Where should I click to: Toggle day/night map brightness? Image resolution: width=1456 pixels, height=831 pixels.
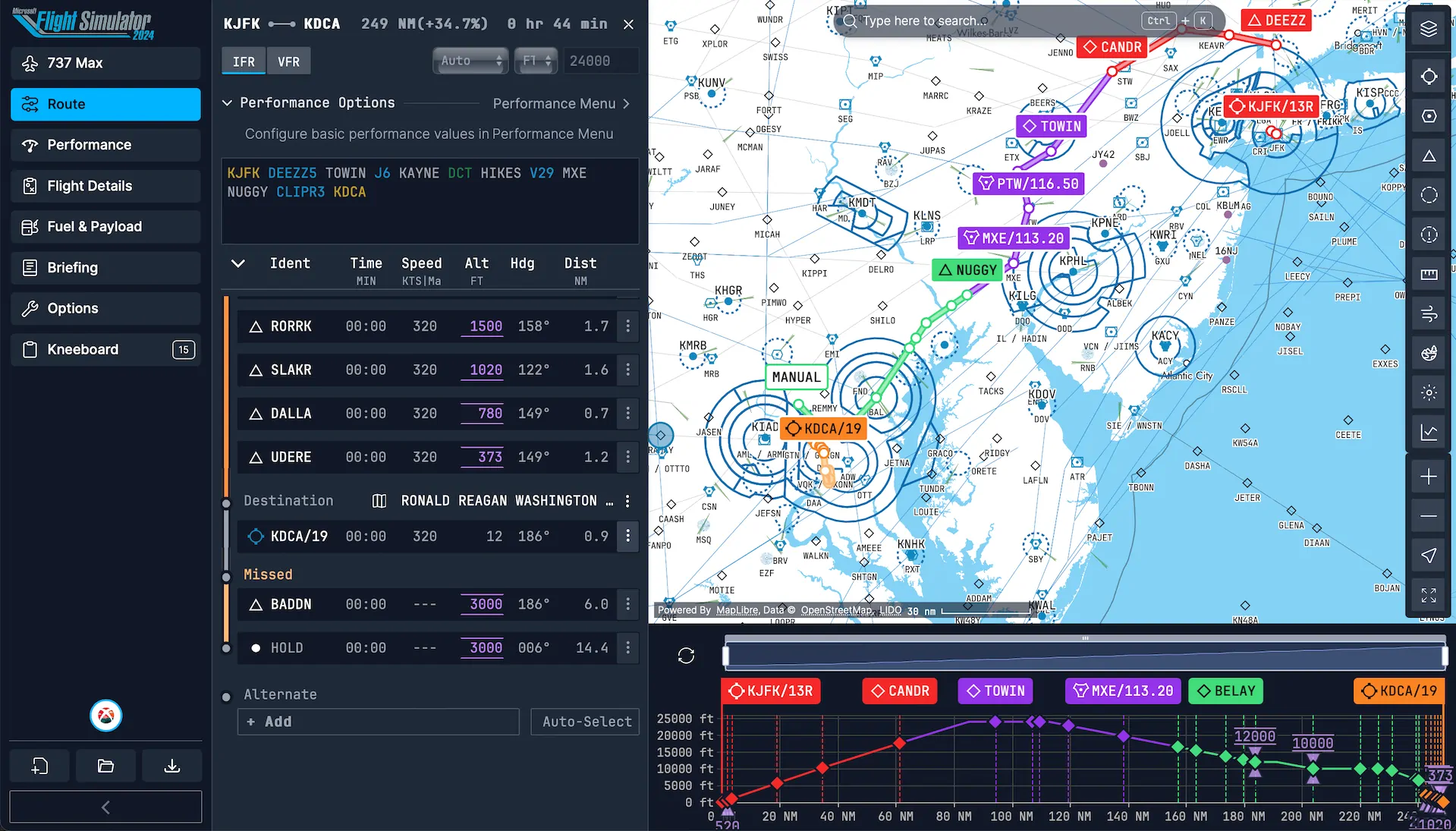pos(1429,393)
